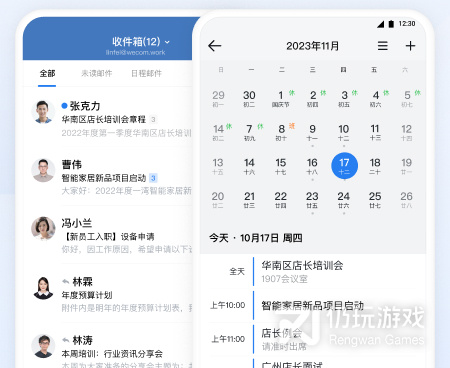Select calendar date 30
Image resolution: width=450 pixels, height=368 pixels.
click(249, 99)
